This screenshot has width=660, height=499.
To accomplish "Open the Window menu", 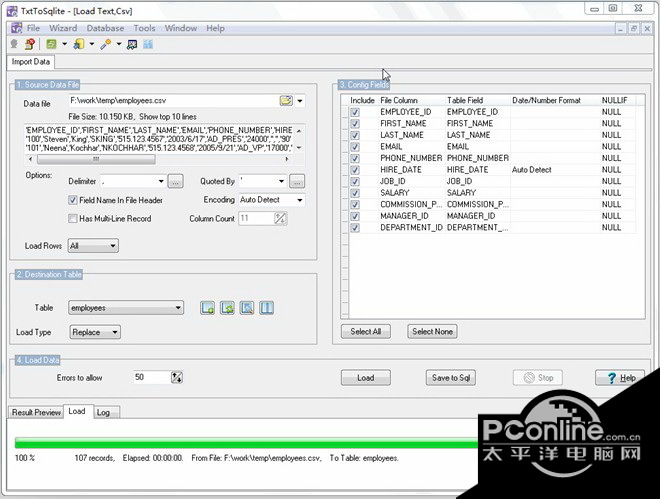I will [181, 28].
